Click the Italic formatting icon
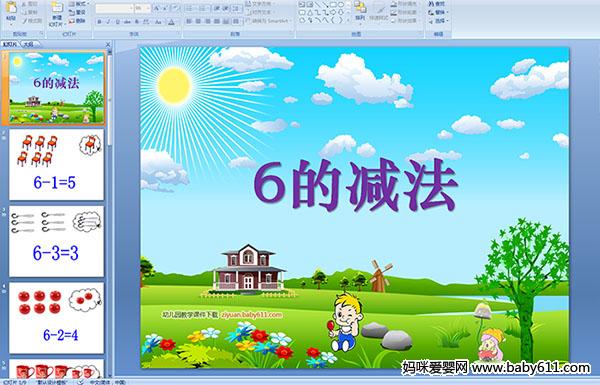600x385 pixels. pos(108,22)
